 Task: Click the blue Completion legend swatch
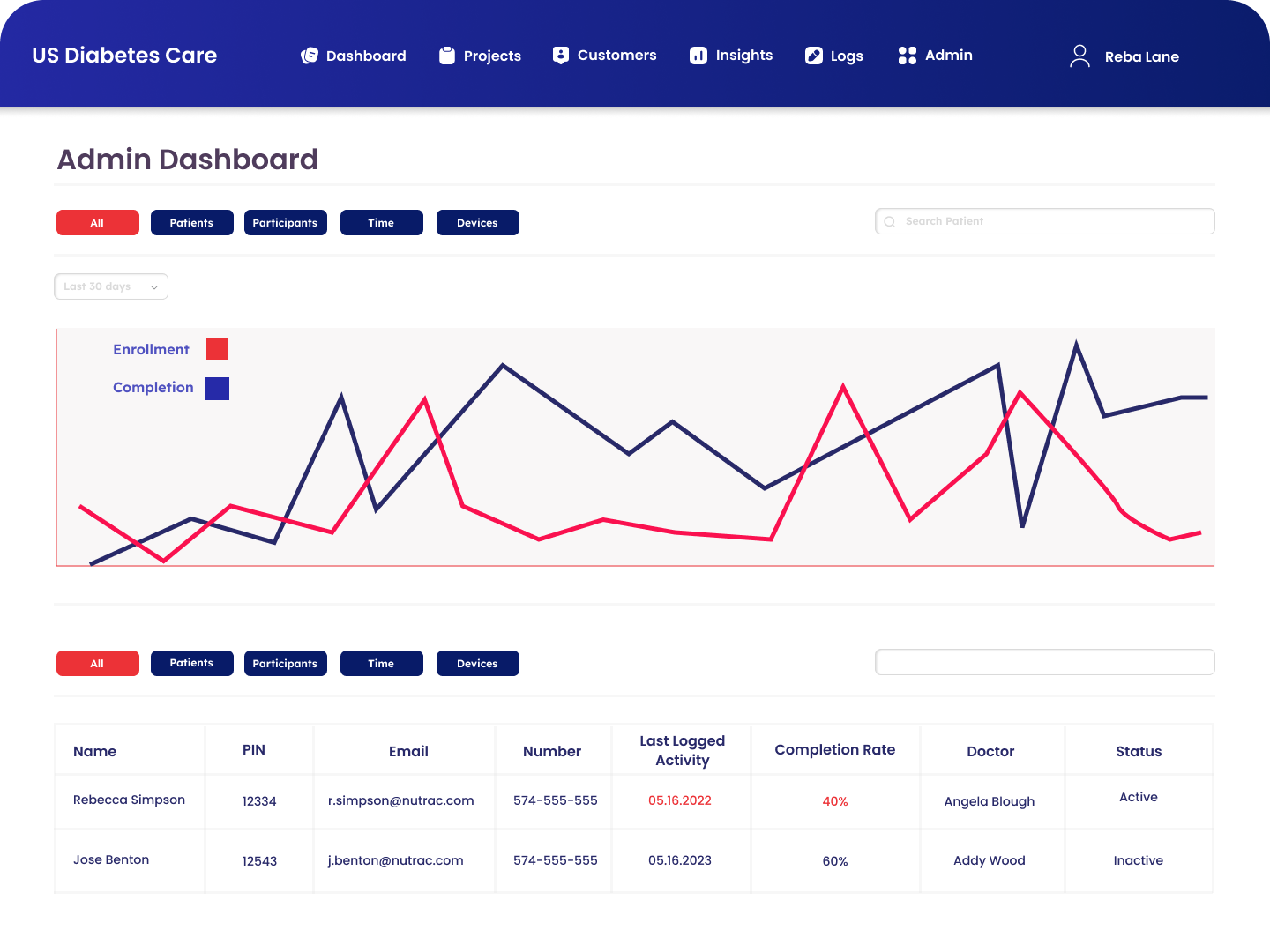tap(217, 389)
